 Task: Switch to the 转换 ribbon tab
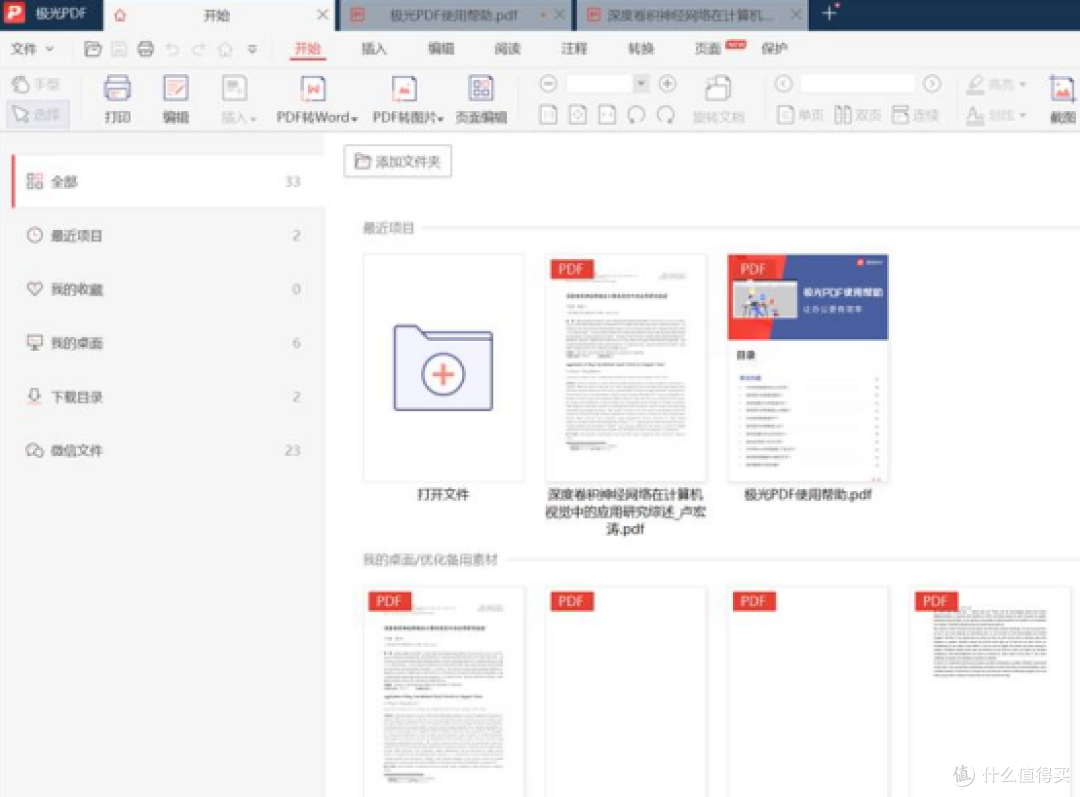[x=641, y=48]
